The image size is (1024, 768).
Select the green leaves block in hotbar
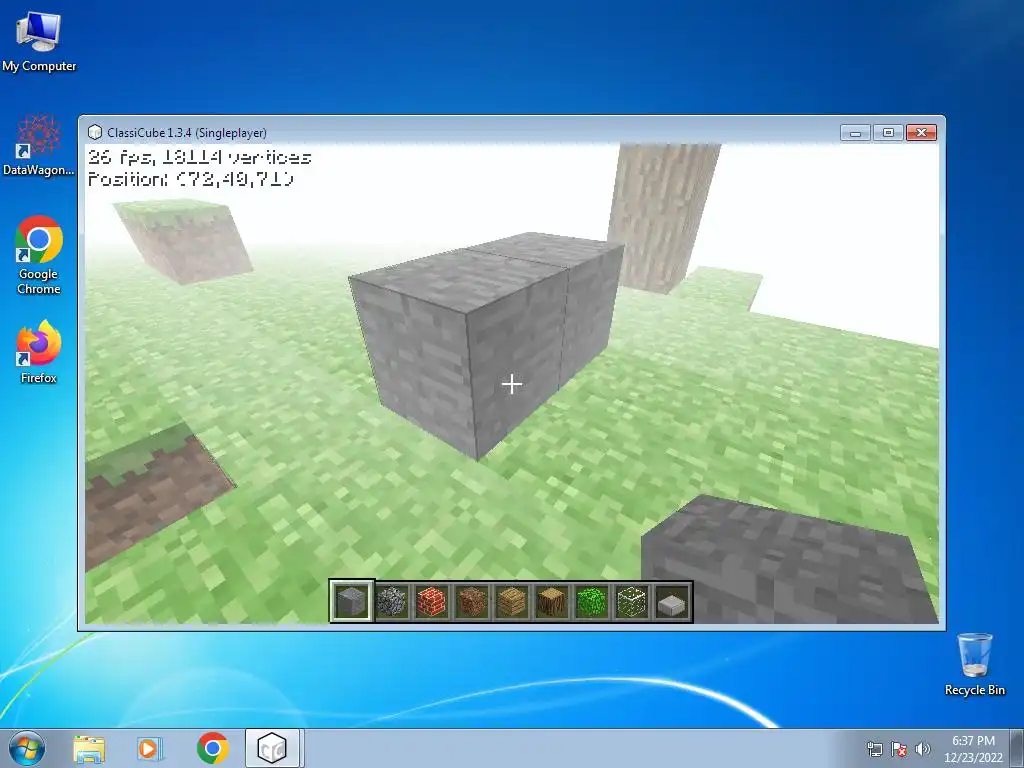592,601
